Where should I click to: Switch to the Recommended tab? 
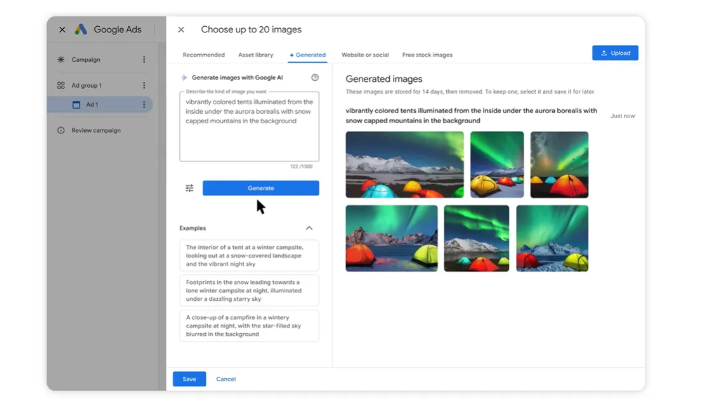tap(204, 55)
